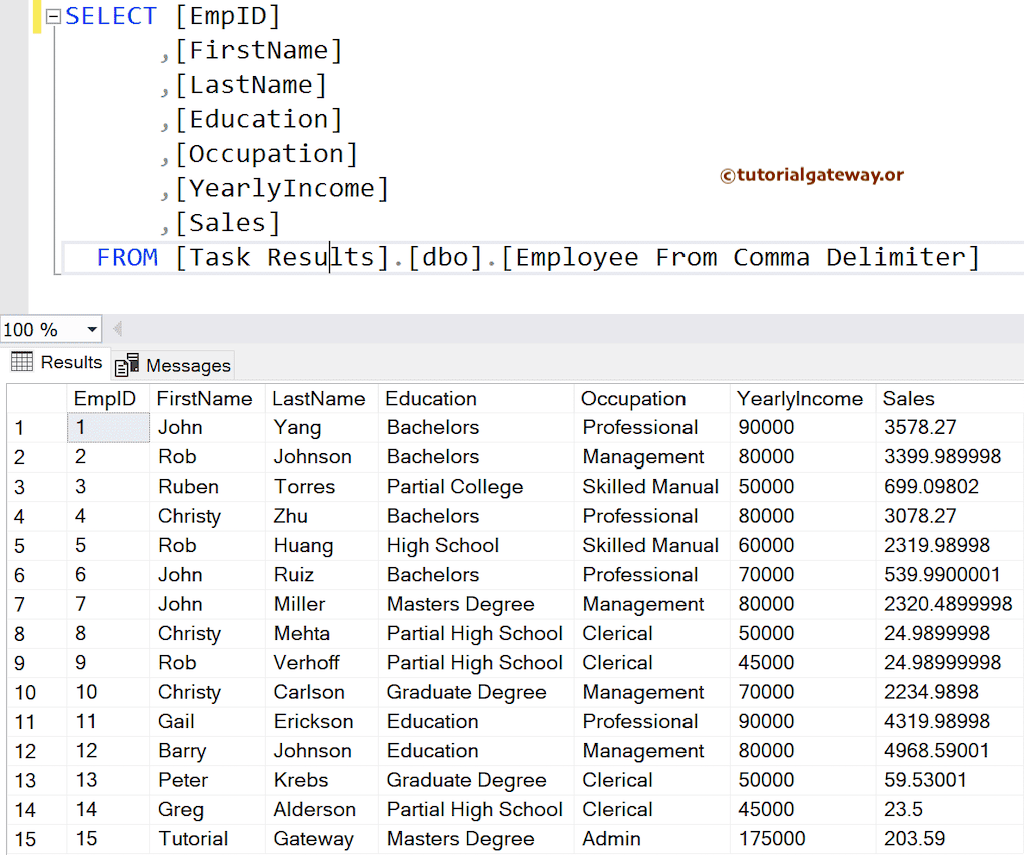Click the 23.5 sales cell
This screenshot has height=855, width=1024.
coord(950,810)
